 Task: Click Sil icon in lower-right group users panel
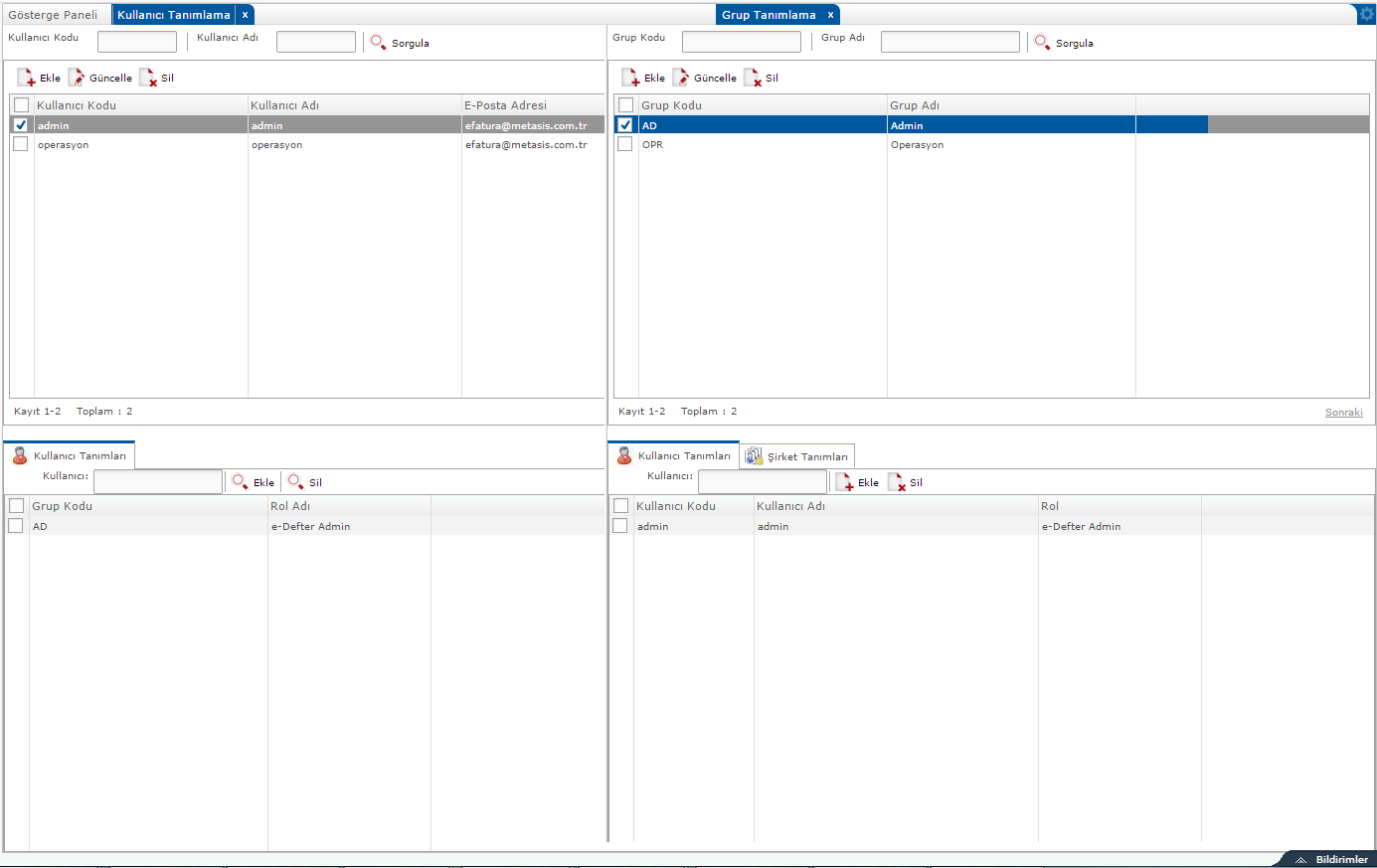[x=897, y=482]
